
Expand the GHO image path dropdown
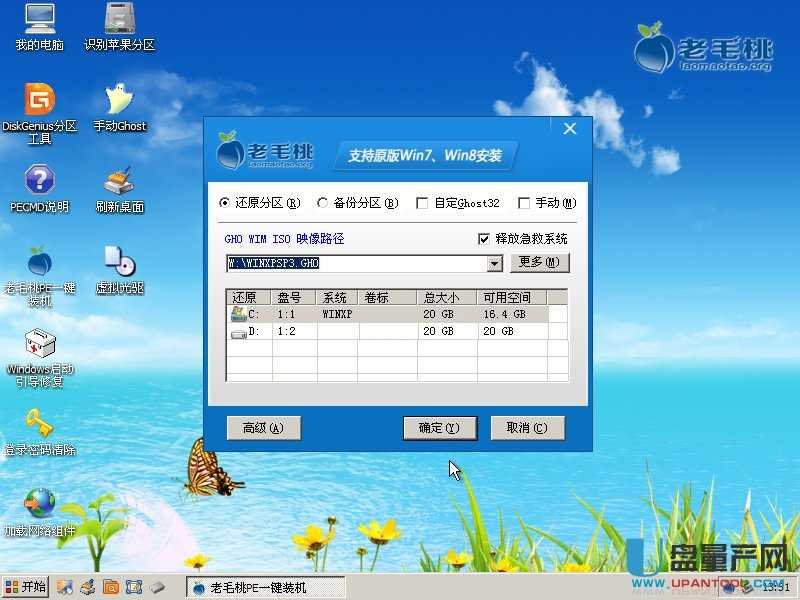(x=495, y=263)
